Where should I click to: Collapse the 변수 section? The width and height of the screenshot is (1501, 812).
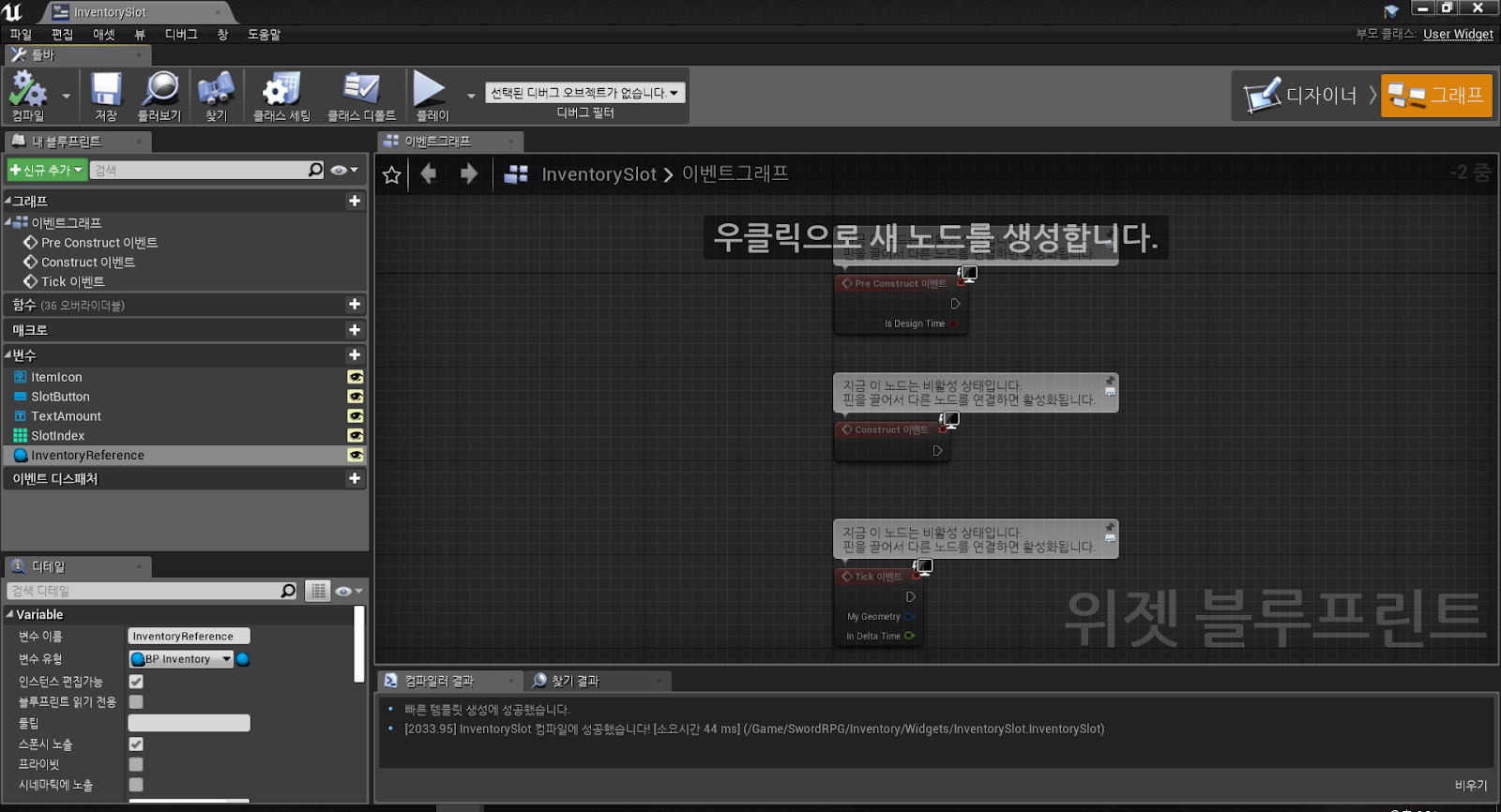(x=8, y=354)
